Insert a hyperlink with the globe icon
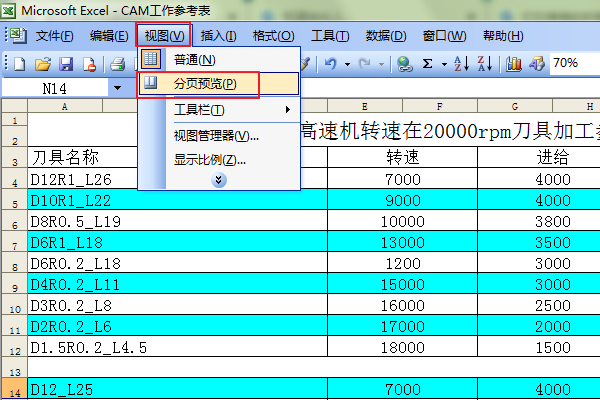Screen dimensions: 600x400 click(x=404, y=64)
